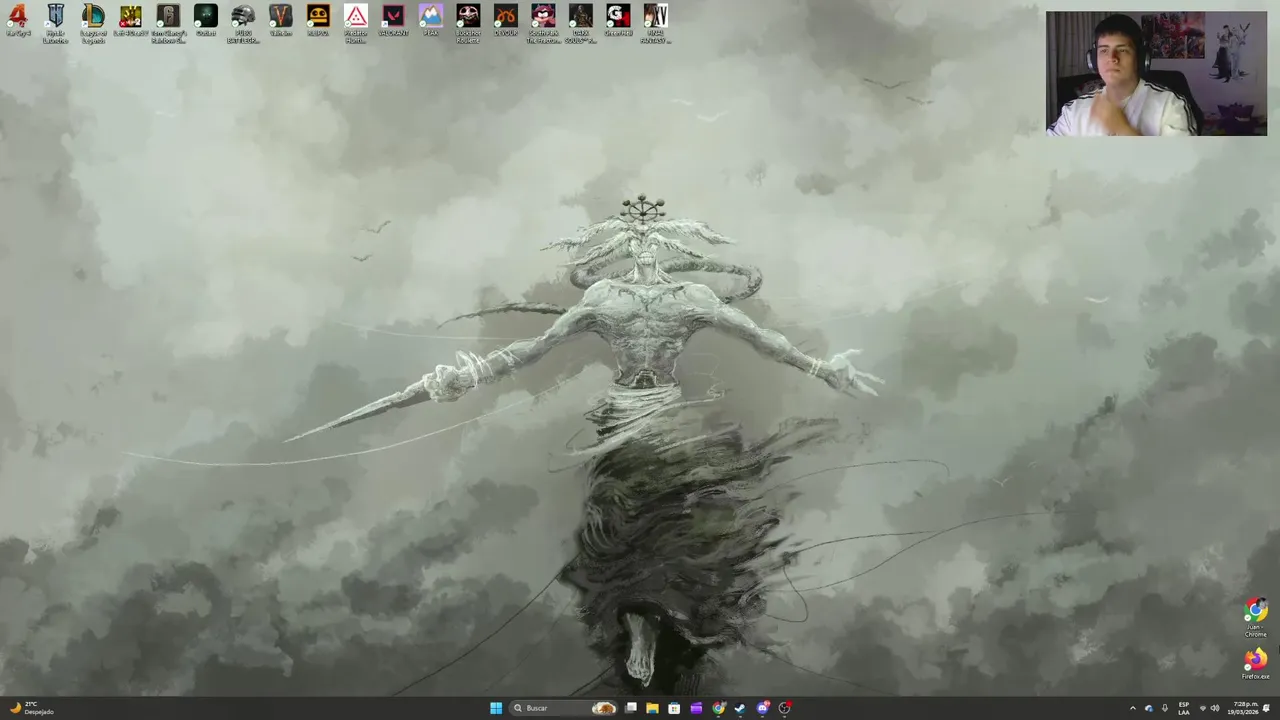This screenshot has height=720, width=1280.
Task: Open the speaker volume tray icon
Action: coord(1215,708)
